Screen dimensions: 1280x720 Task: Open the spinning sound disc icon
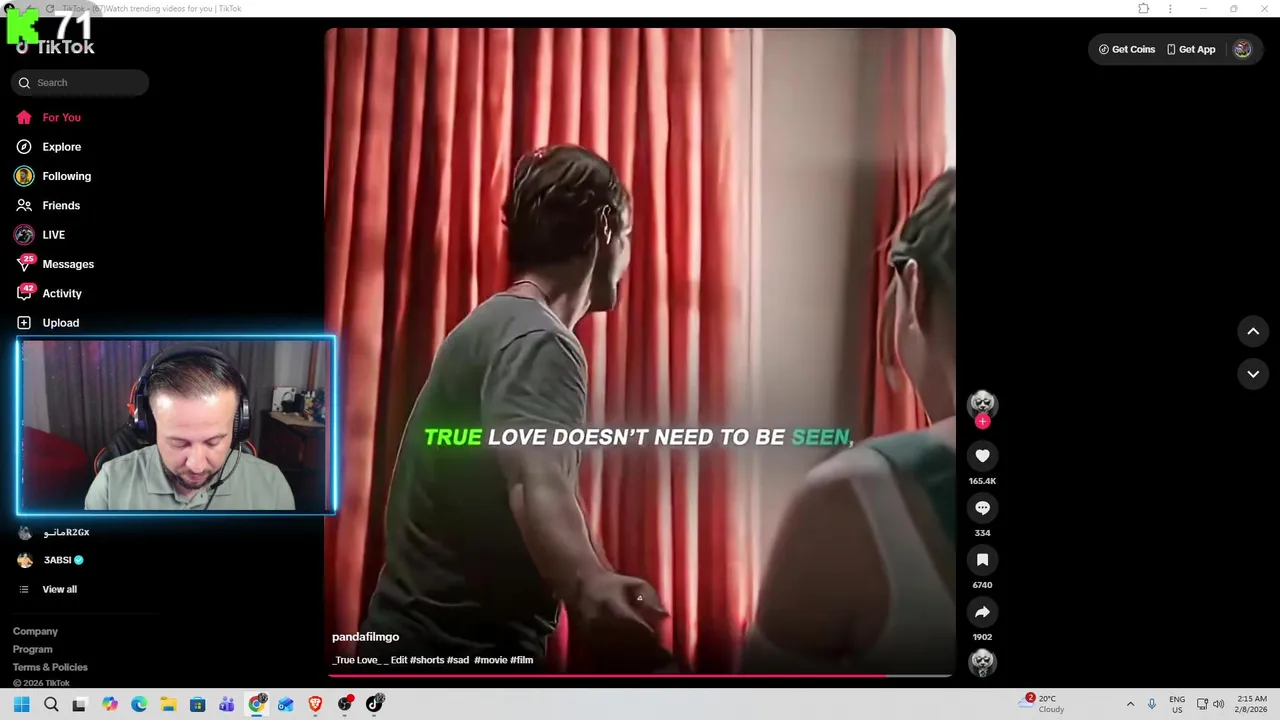click(x=982, y=662)
